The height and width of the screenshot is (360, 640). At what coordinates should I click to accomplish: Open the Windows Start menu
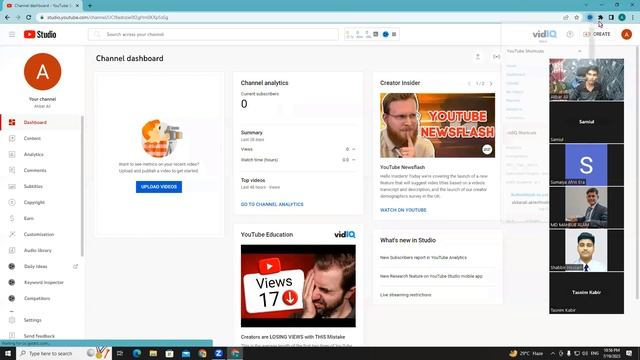(x=8, y=353)
